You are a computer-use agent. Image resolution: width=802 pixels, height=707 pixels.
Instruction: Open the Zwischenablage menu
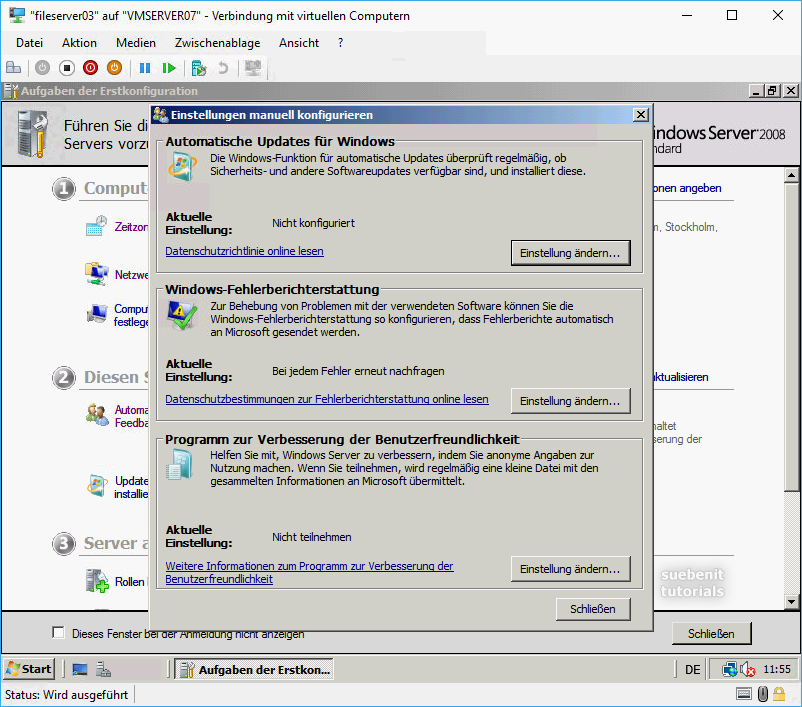pyautogui.click(x=217, y=43)
